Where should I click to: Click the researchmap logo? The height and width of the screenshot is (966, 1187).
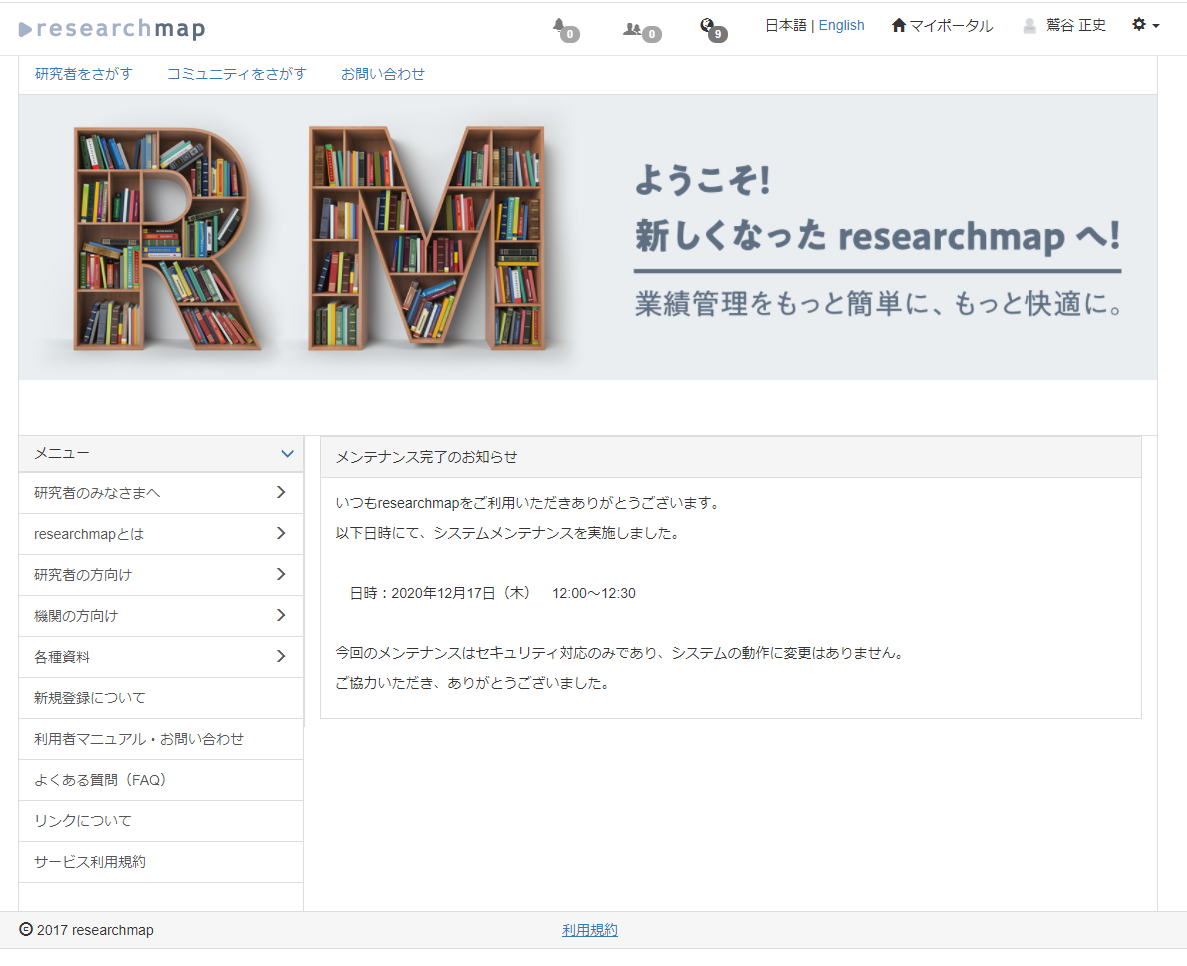pyautogui.click(x=112, y=29)
